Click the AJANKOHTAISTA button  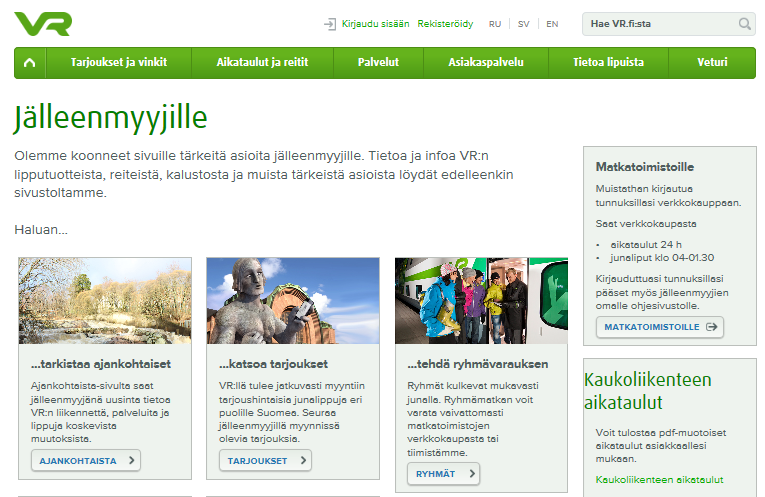tap(86, 460)
